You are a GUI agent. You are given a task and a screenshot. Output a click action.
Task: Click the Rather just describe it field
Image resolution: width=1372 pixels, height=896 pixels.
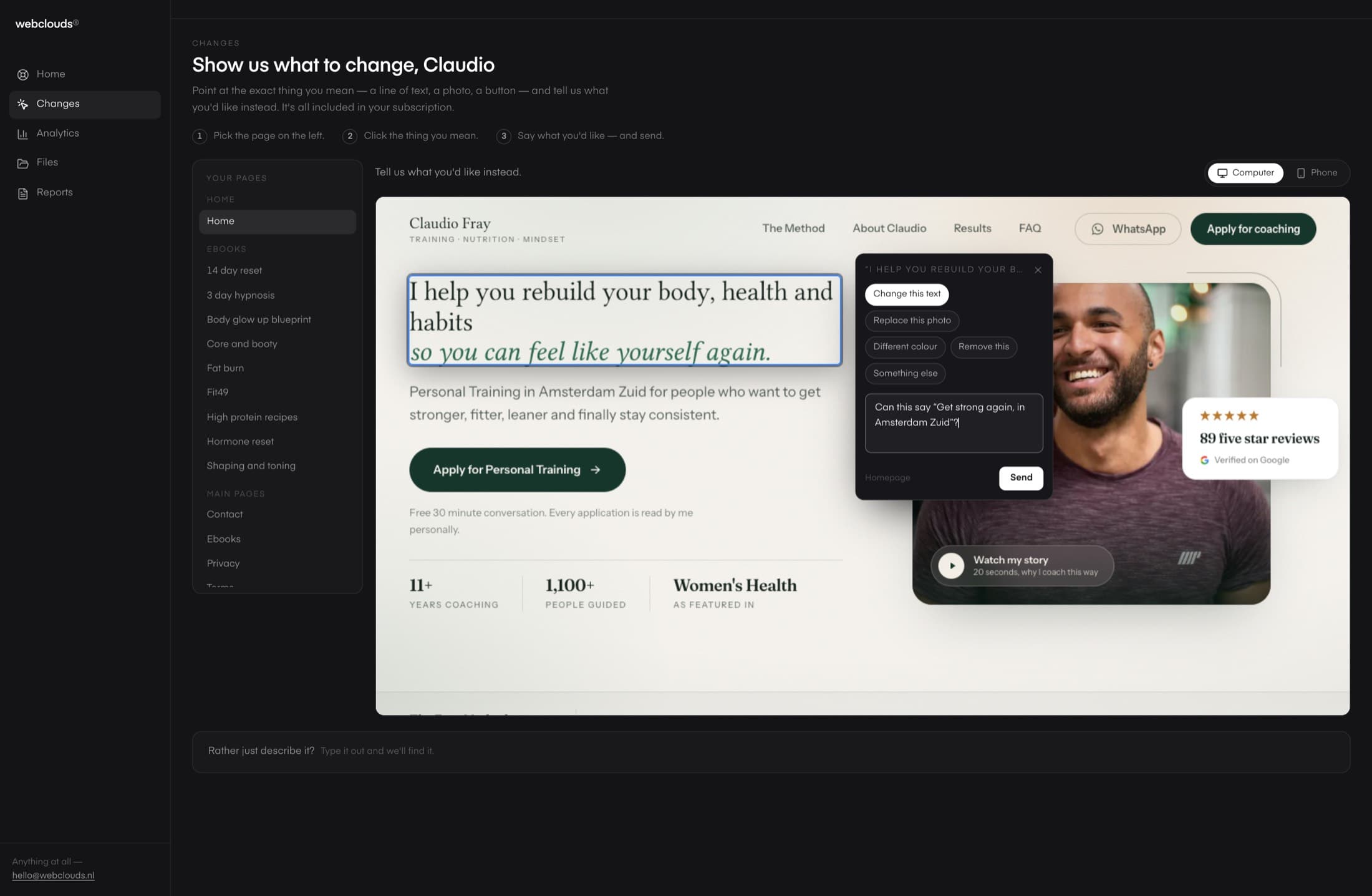771,752
